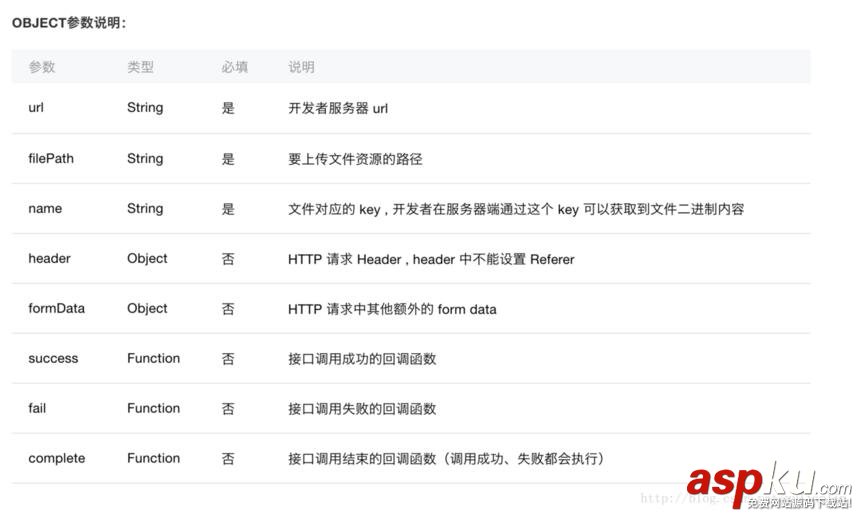Click description "接口调用成功的回调函数"
The image size is (857, 515).
tap(362, 359)
